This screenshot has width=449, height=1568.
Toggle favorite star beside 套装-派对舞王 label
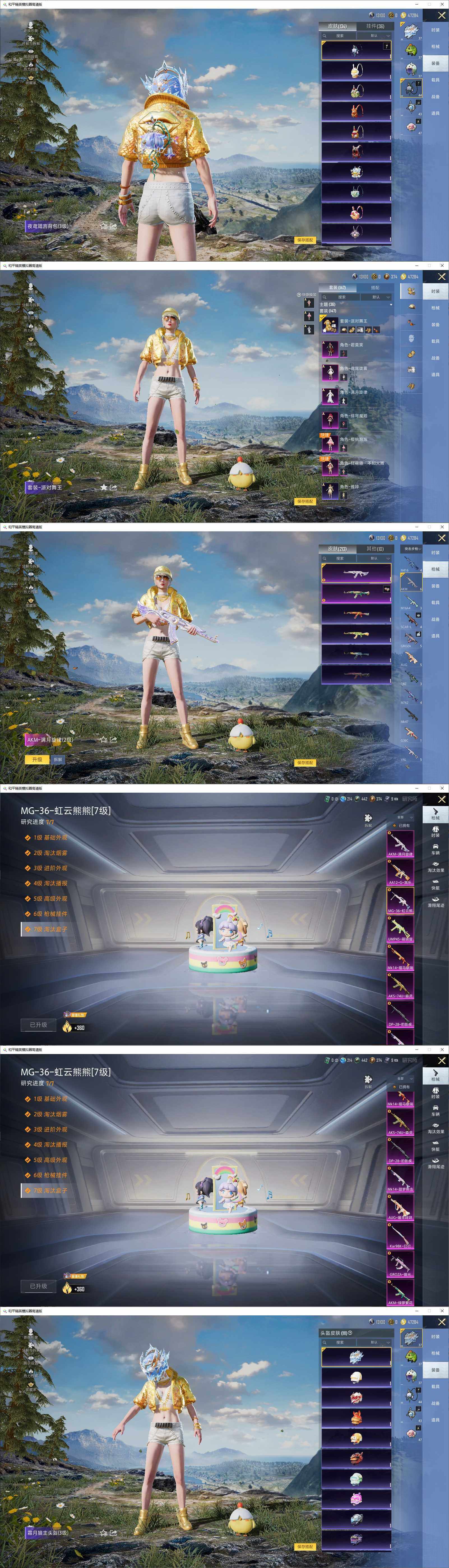coord(103,487)
